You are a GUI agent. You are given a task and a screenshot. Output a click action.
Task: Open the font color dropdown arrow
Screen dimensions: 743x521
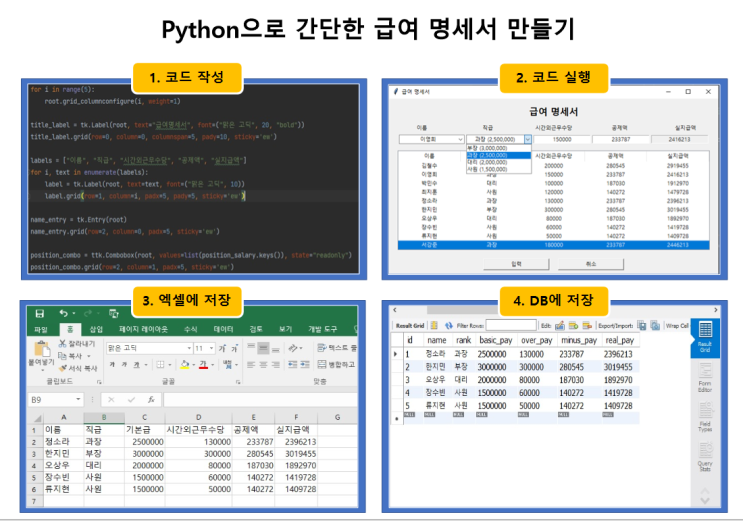(212, 365)
